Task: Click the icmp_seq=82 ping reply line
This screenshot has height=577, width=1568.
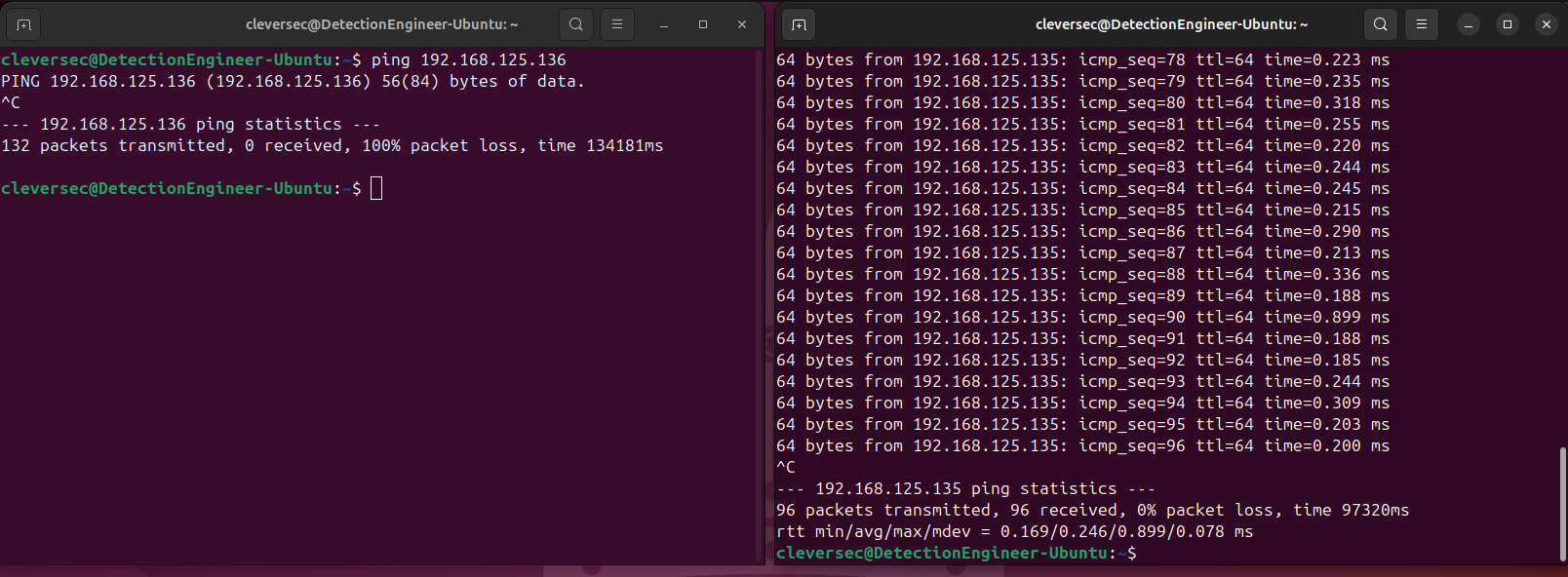Action: 1083,146
